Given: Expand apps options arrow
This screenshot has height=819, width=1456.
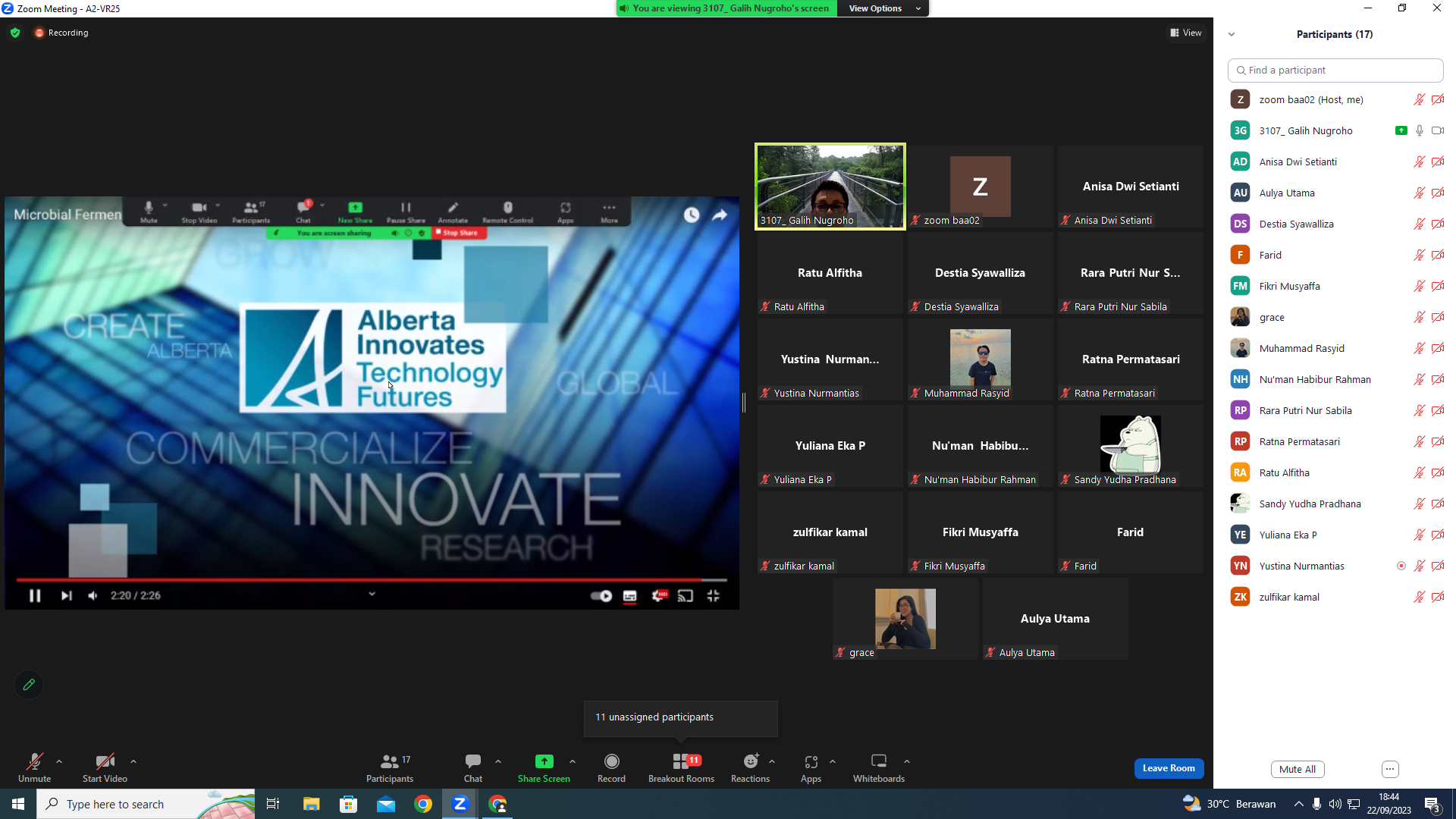Looking at the screenshot, I should [833, 761].
